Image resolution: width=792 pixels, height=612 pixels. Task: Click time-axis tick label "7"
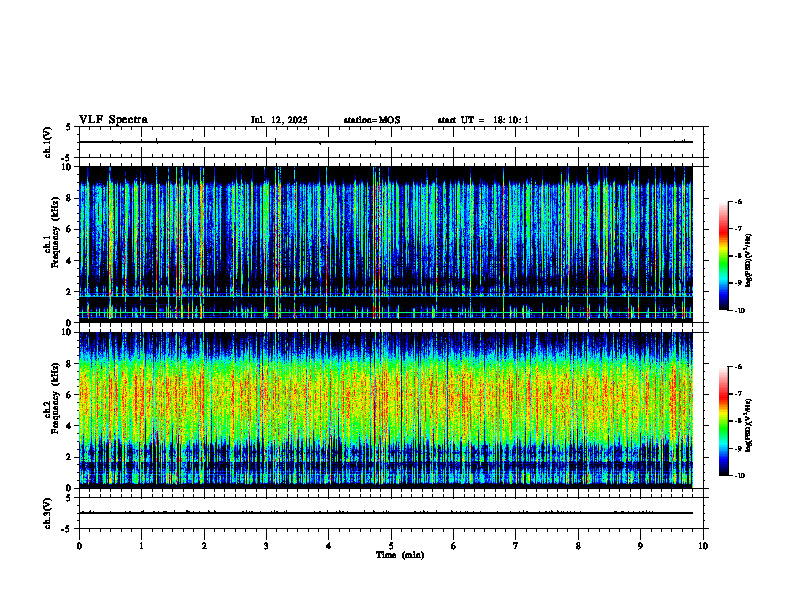click(516, 546)
